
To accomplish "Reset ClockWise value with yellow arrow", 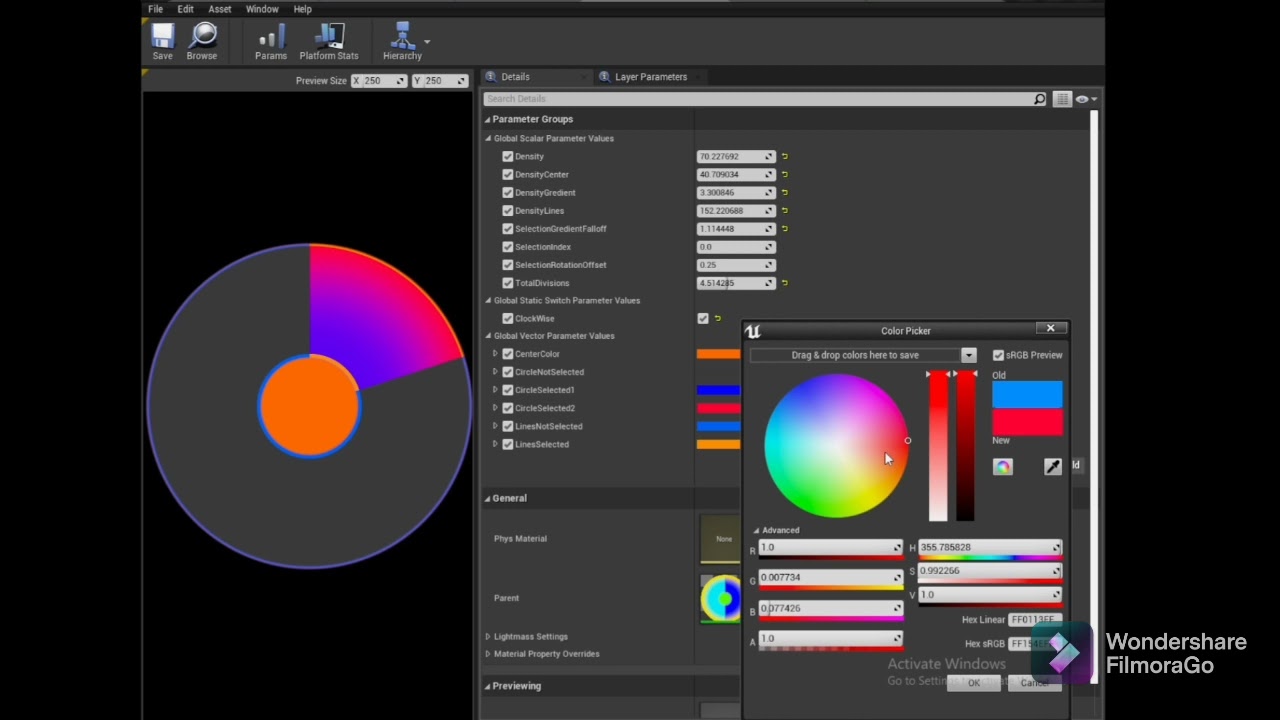I will [x=717, y=318].
